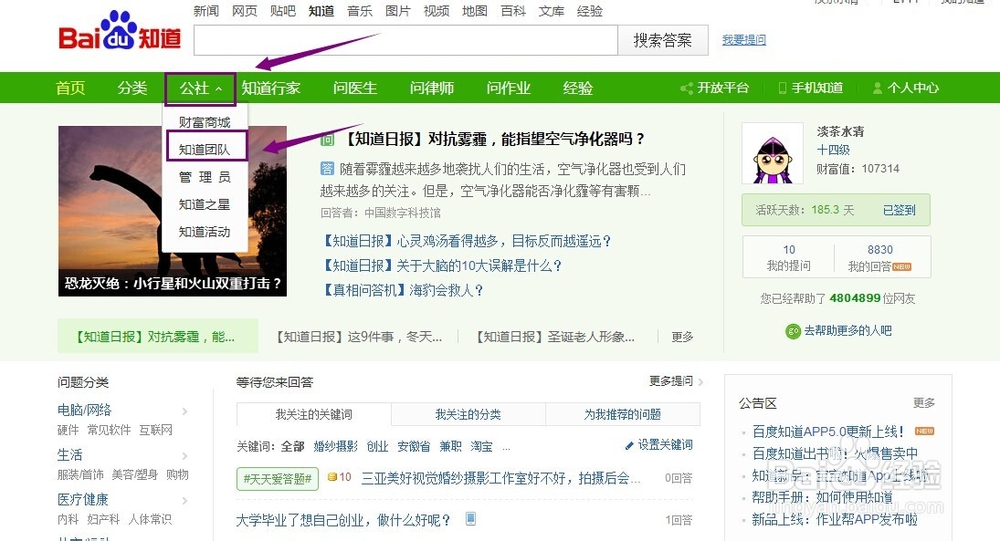Open 新闻 in top links
Screen dimensions: 1000x541
click(206, 11)
